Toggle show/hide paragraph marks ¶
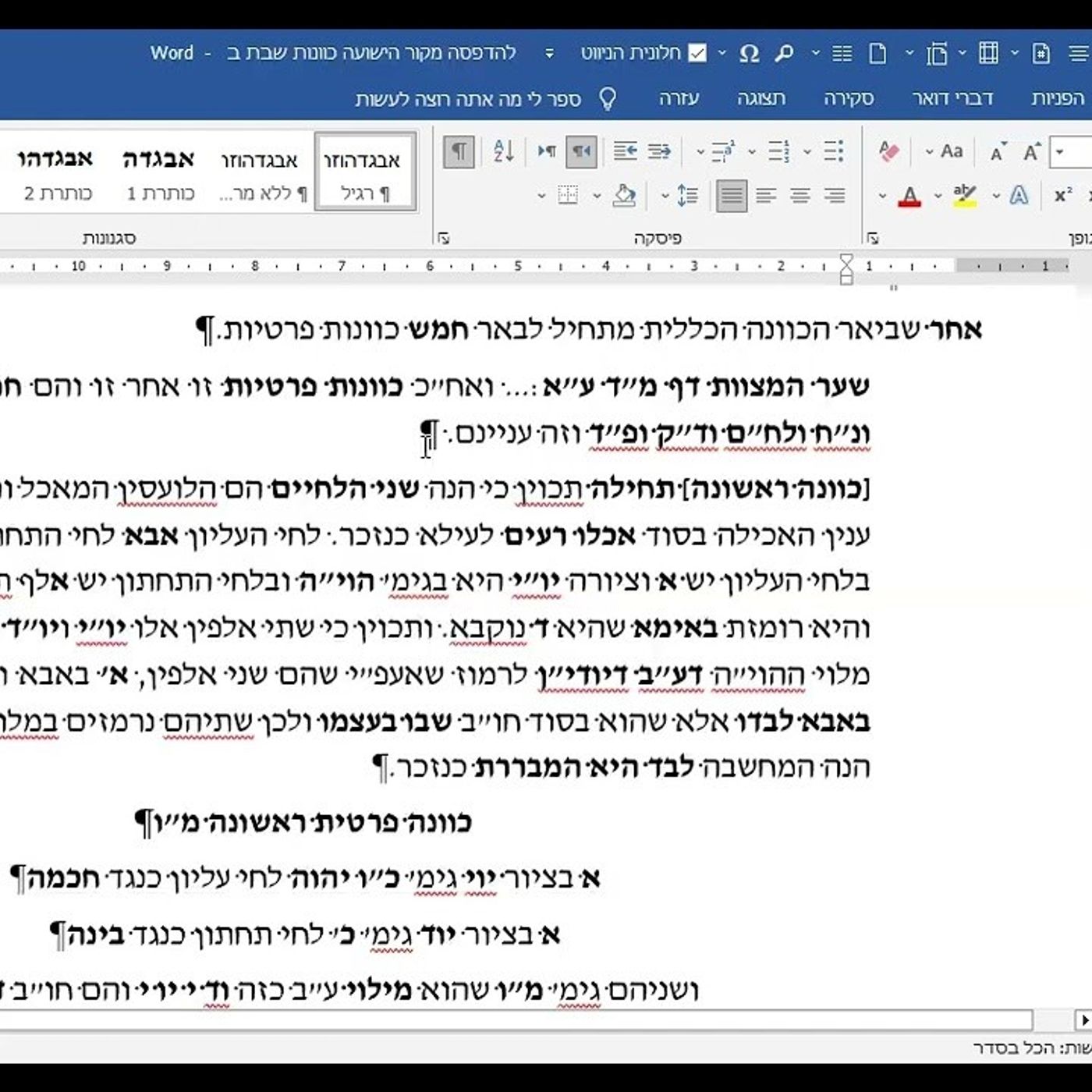 459,151
